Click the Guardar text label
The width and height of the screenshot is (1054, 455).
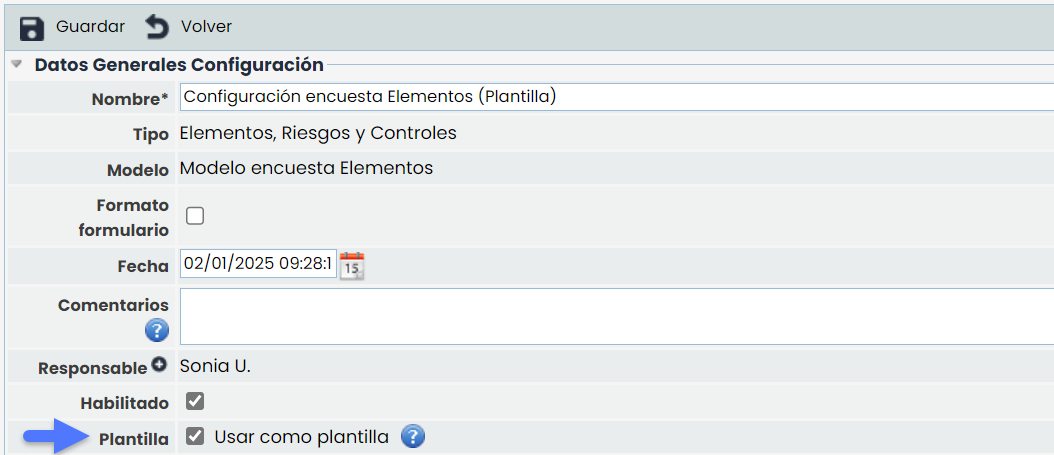(90, 26)
